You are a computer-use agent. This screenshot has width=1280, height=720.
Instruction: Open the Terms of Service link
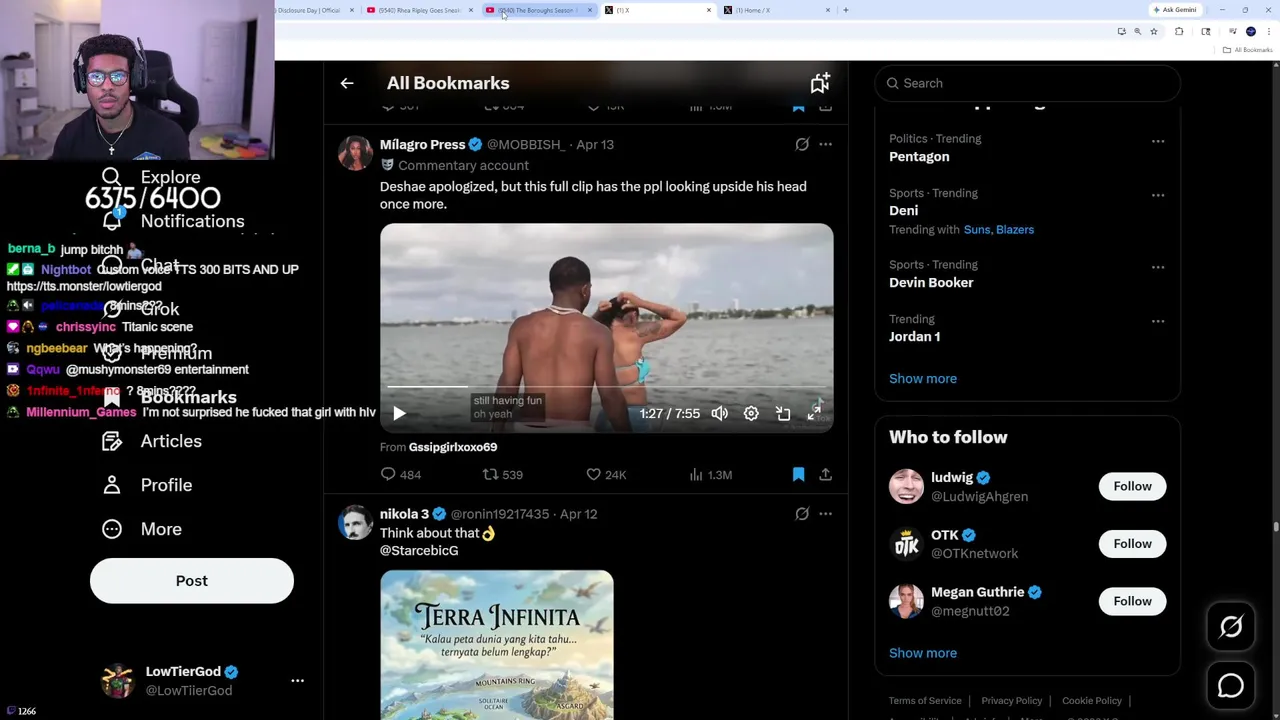pos(925,701)
